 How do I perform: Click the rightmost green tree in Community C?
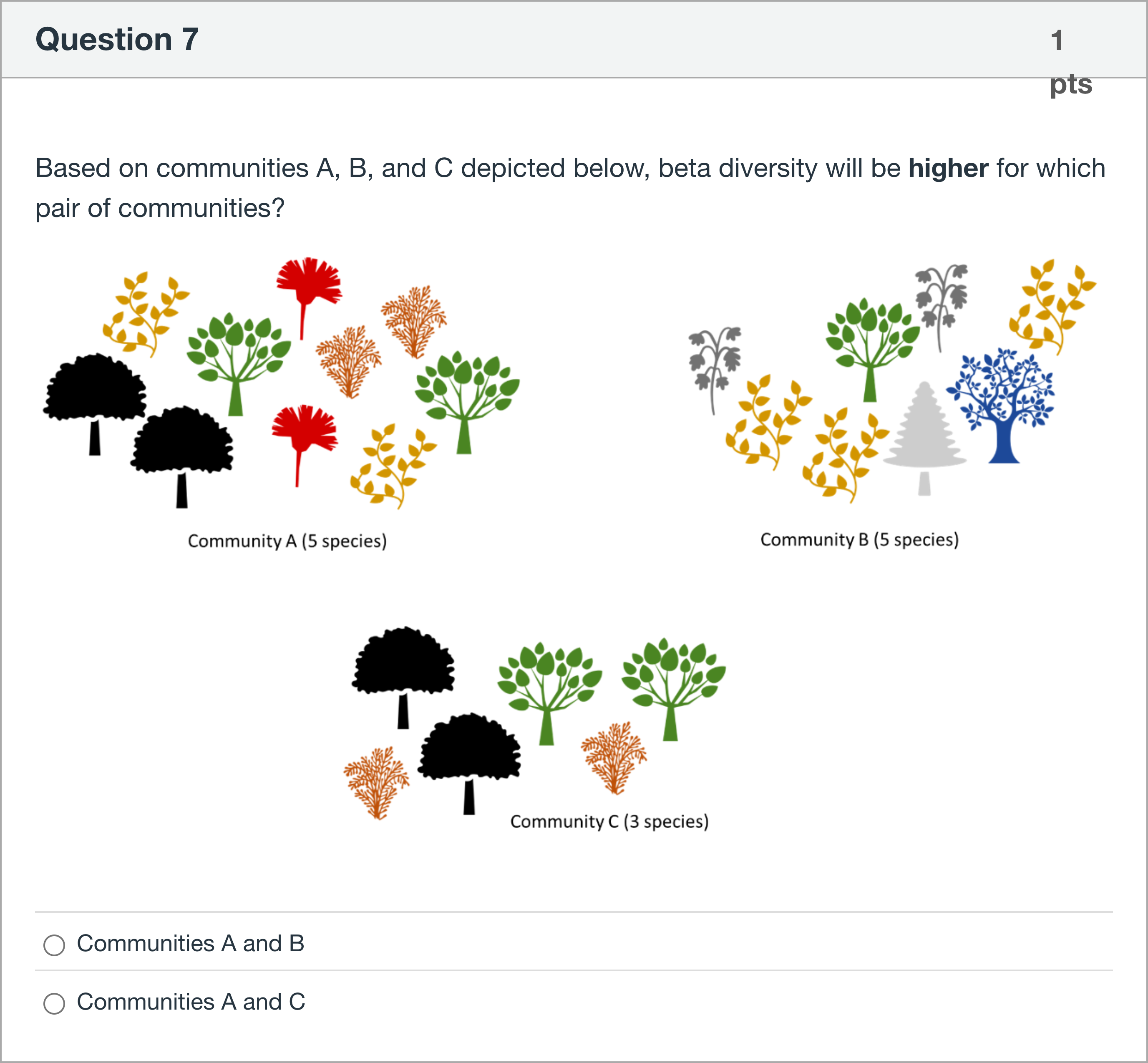(x=673, y=689)
